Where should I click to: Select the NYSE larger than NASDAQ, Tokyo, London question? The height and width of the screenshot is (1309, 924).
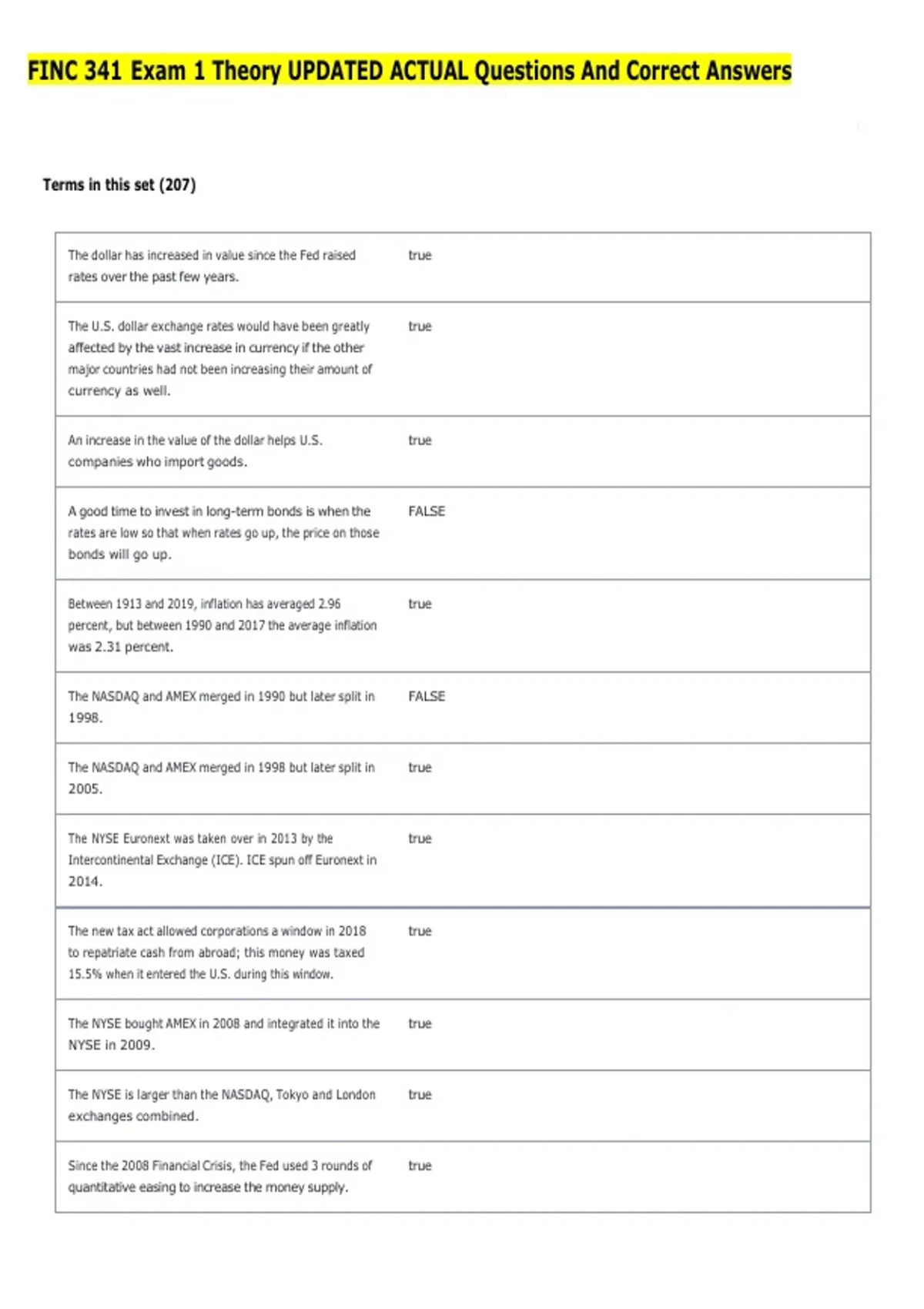click(222, 1105)
